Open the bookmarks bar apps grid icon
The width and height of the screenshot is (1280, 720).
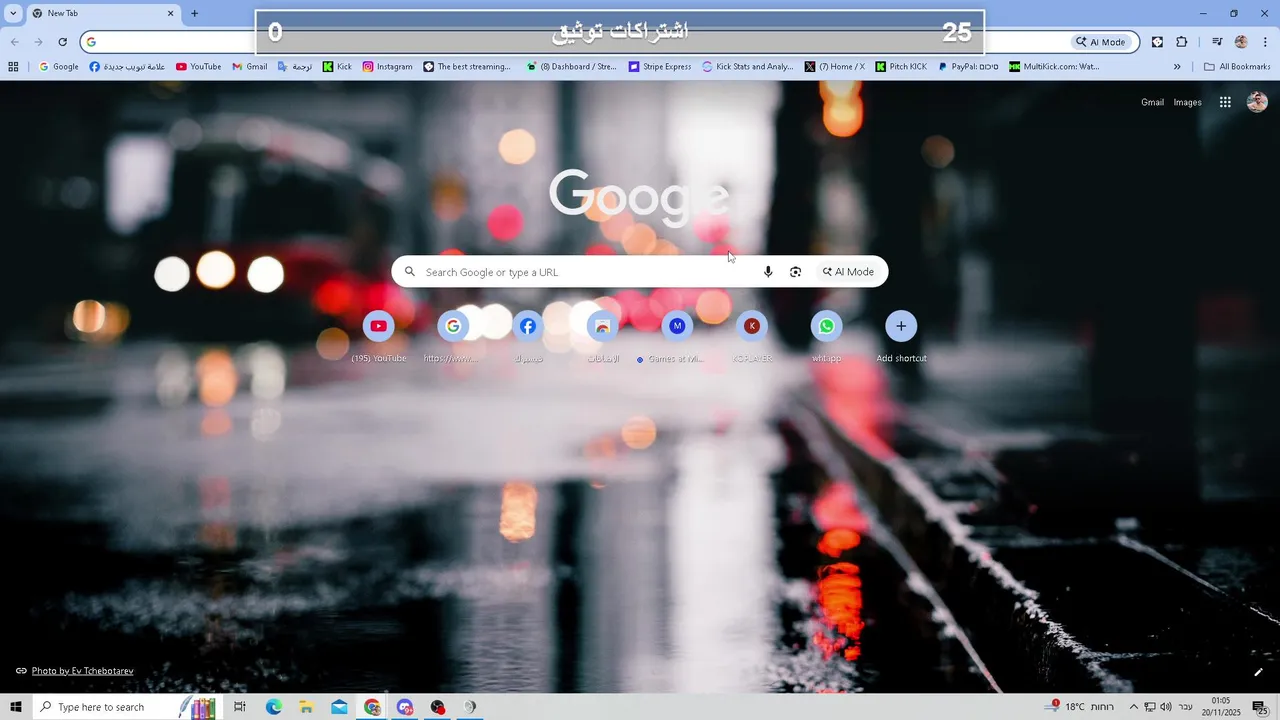[x=13, y=67]
